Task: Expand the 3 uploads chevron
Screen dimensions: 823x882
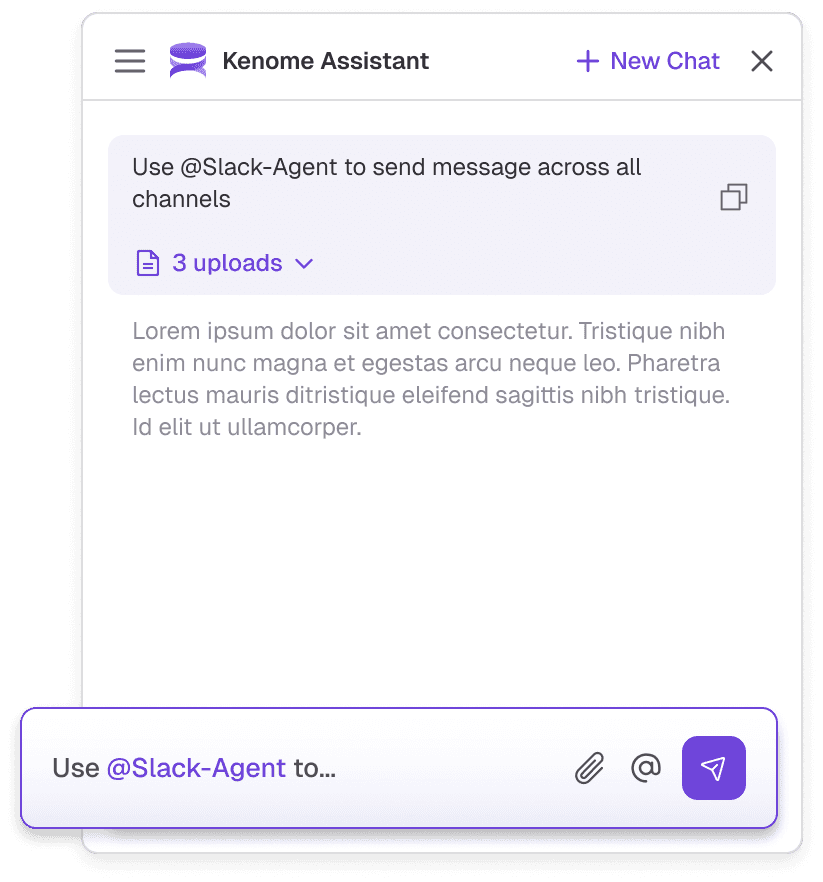Action: pos(304,263)
